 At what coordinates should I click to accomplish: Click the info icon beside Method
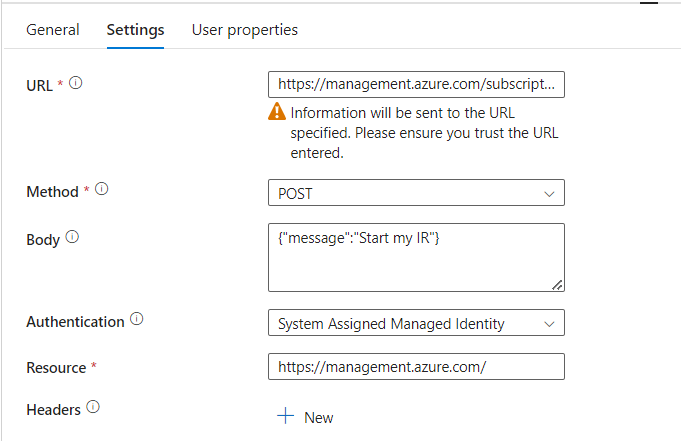[x=101, y=189]
